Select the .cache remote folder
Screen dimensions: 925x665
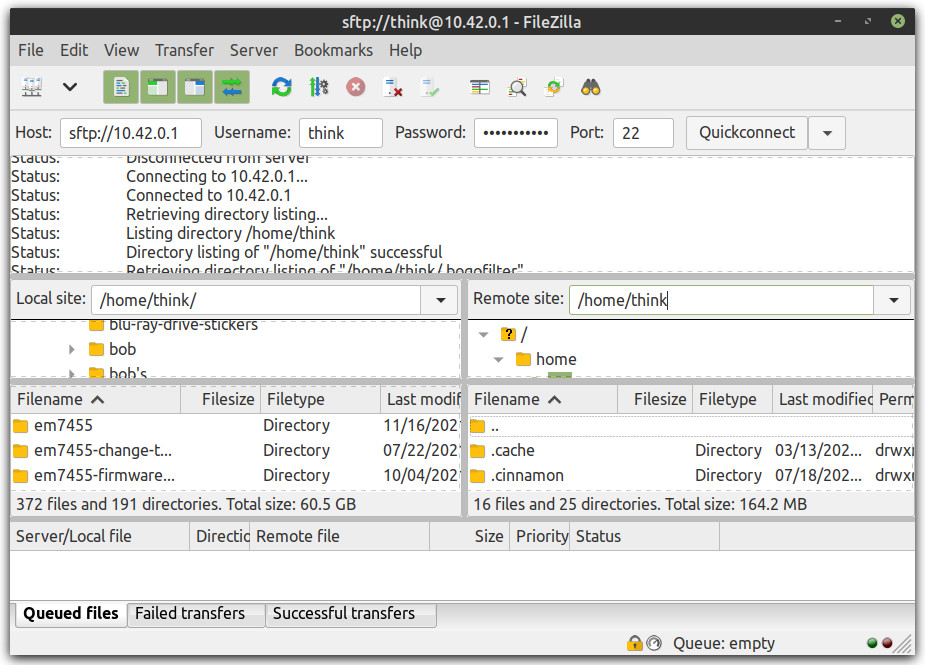691,451
